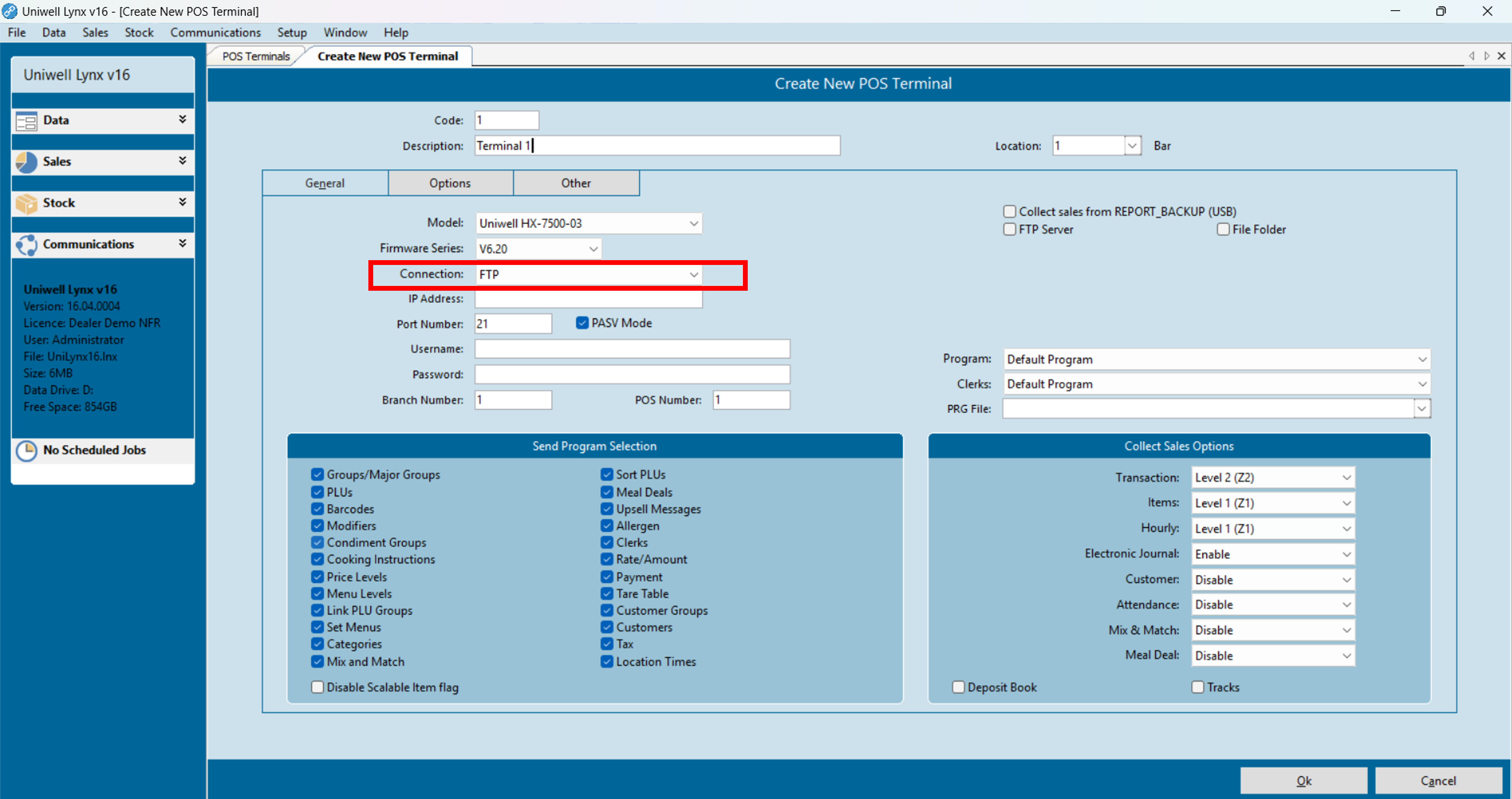Disable the PASV Mode checkbox
The image size is (1512, 799).
(x=582, y=323)
